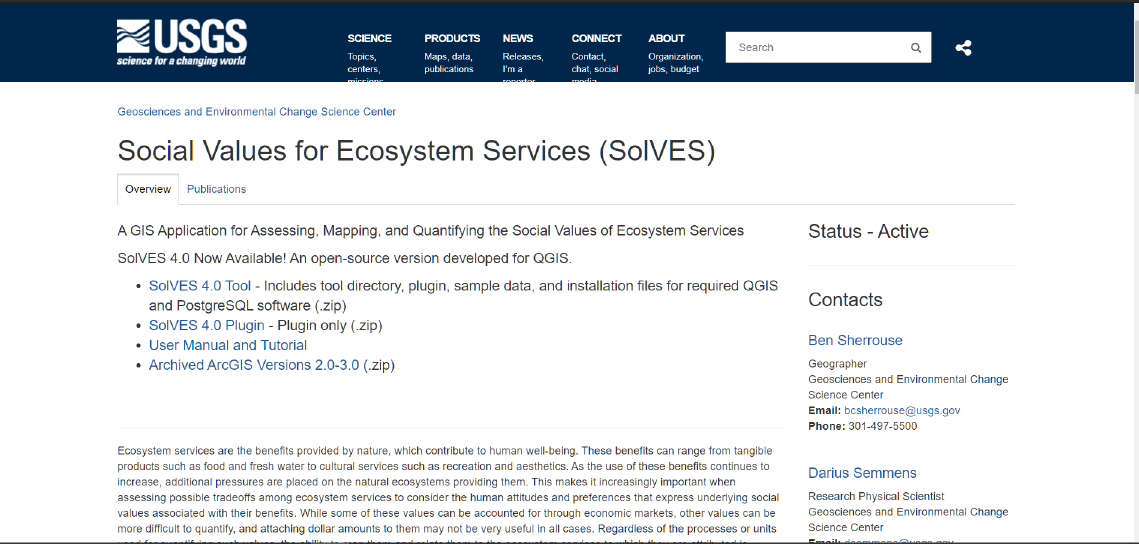Open the Science menu

[369, 38]
